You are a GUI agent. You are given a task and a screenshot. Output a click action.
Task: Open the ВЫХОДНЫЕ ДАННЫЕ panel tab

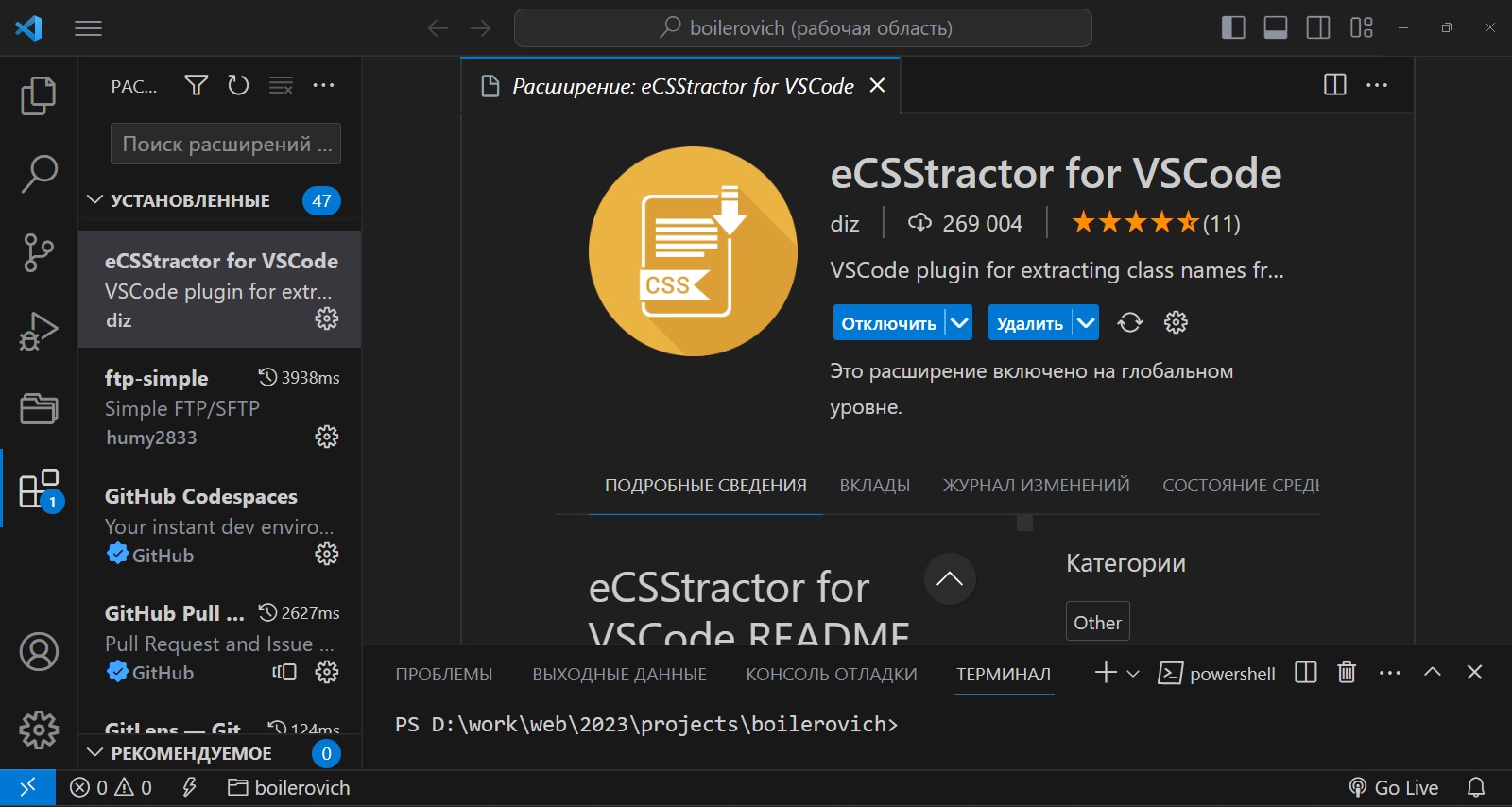(x=619, y=675)
